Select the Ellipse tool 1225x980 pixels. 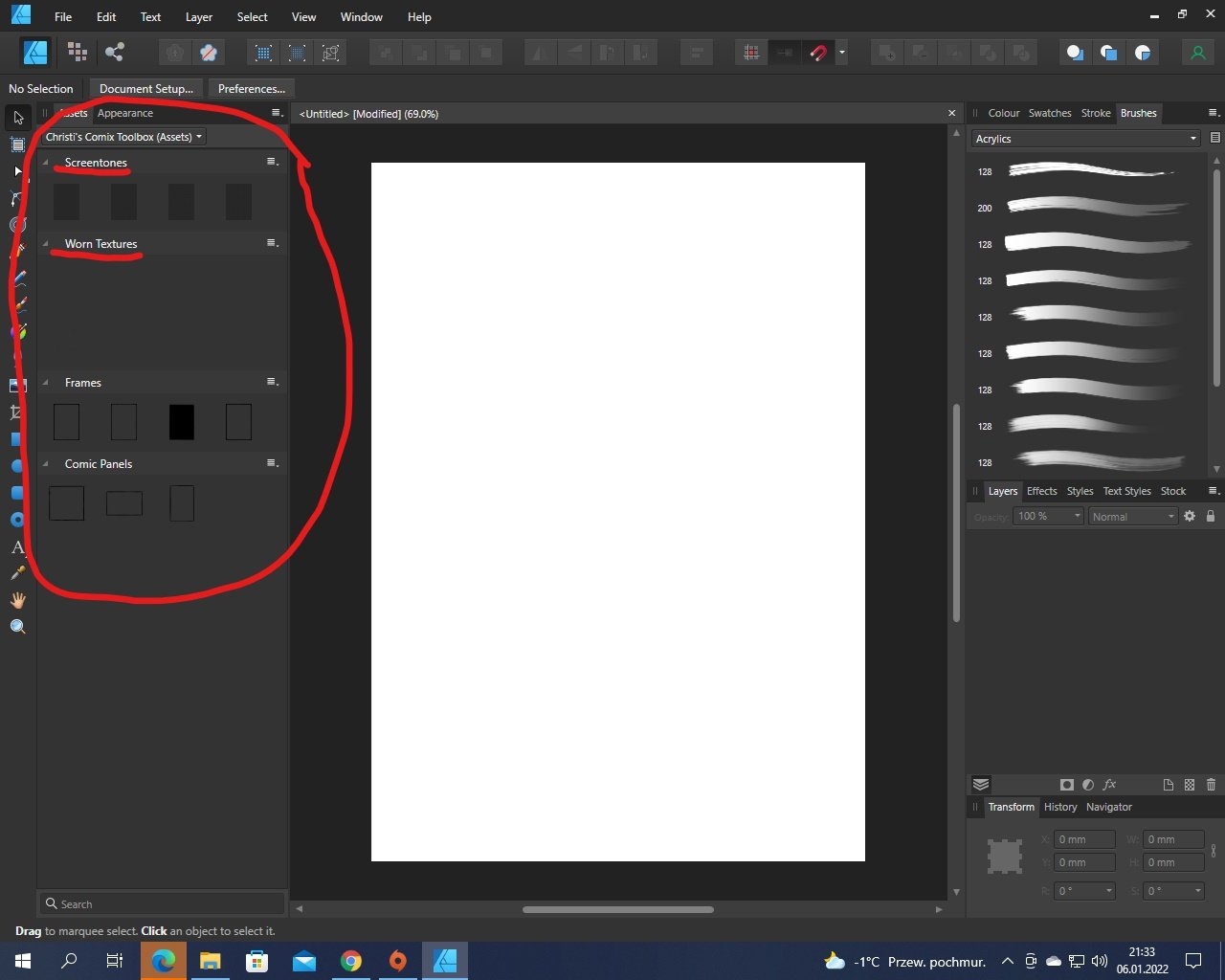[17, 466]
